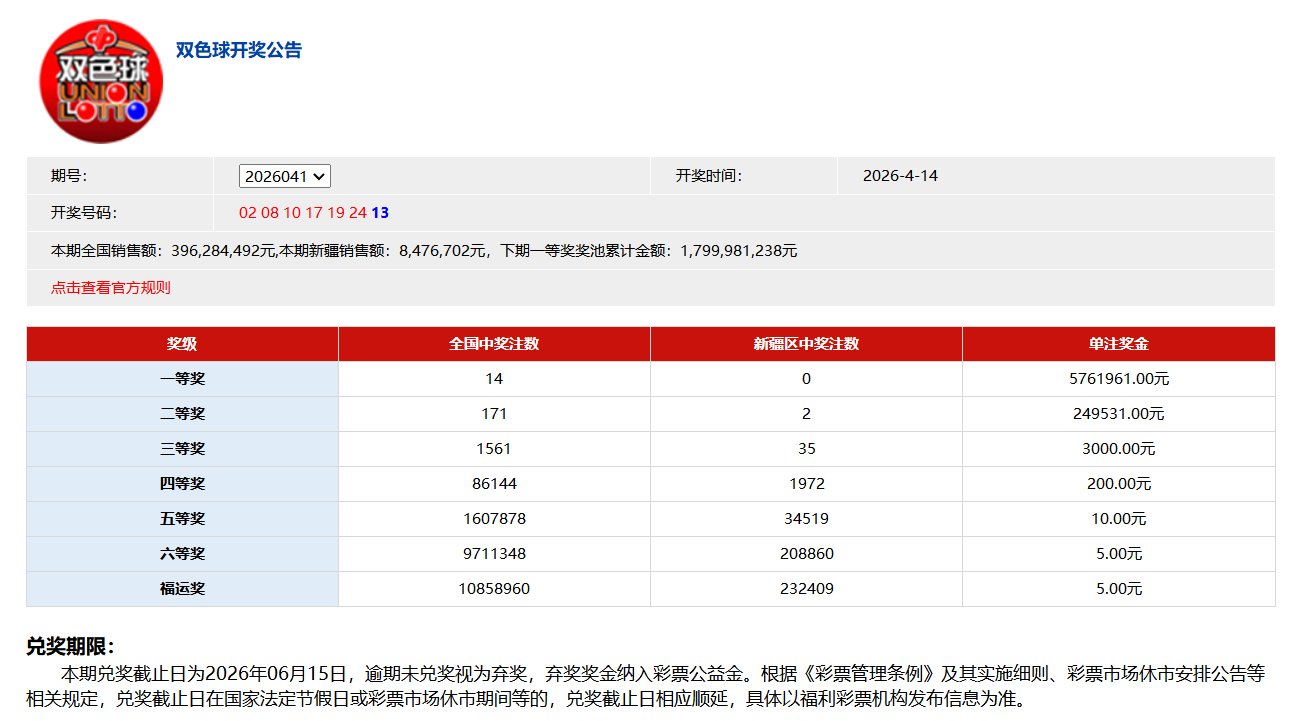Open the 期号 dropdown showing 2026041
Viewport: 1295px width, 721px height.
[x=284, y=176]
